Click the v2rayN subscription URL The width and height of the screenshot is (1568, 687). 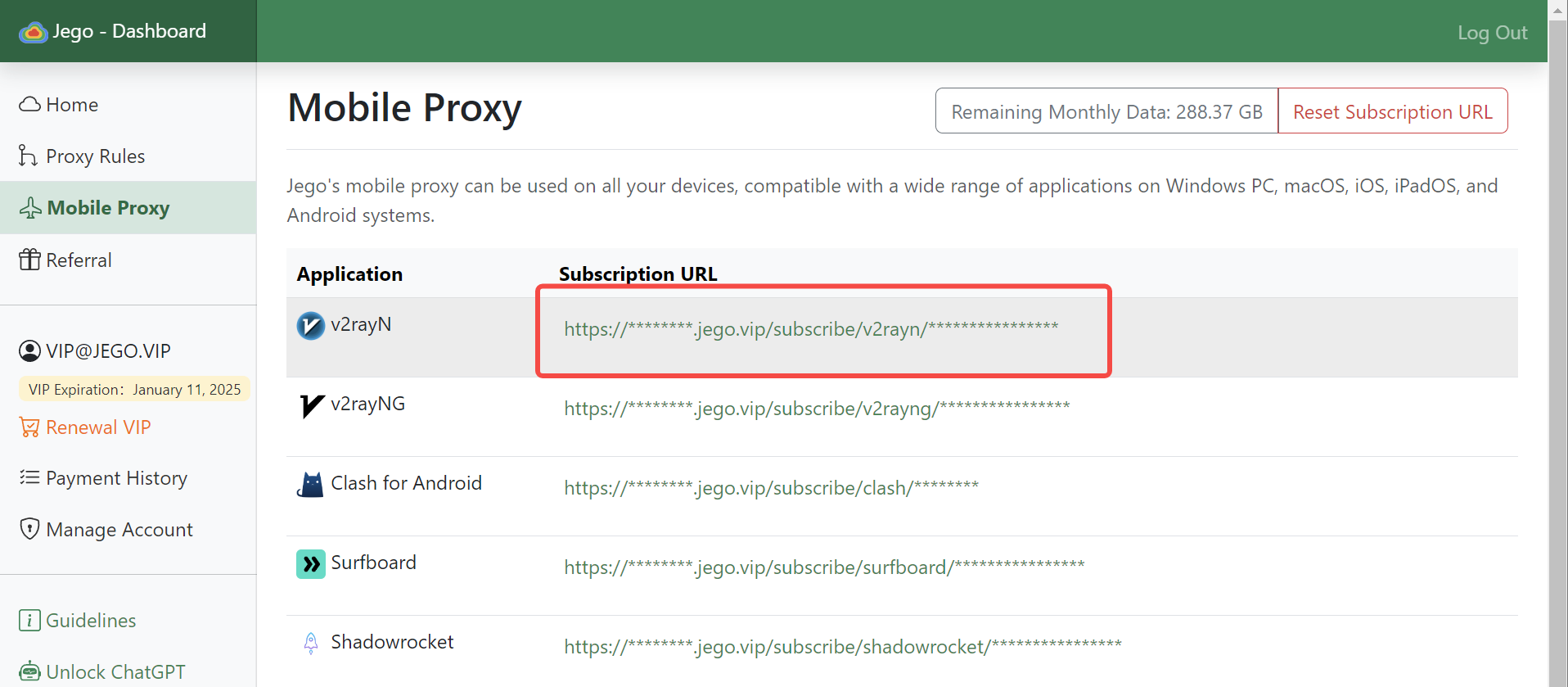pos(811,328)
